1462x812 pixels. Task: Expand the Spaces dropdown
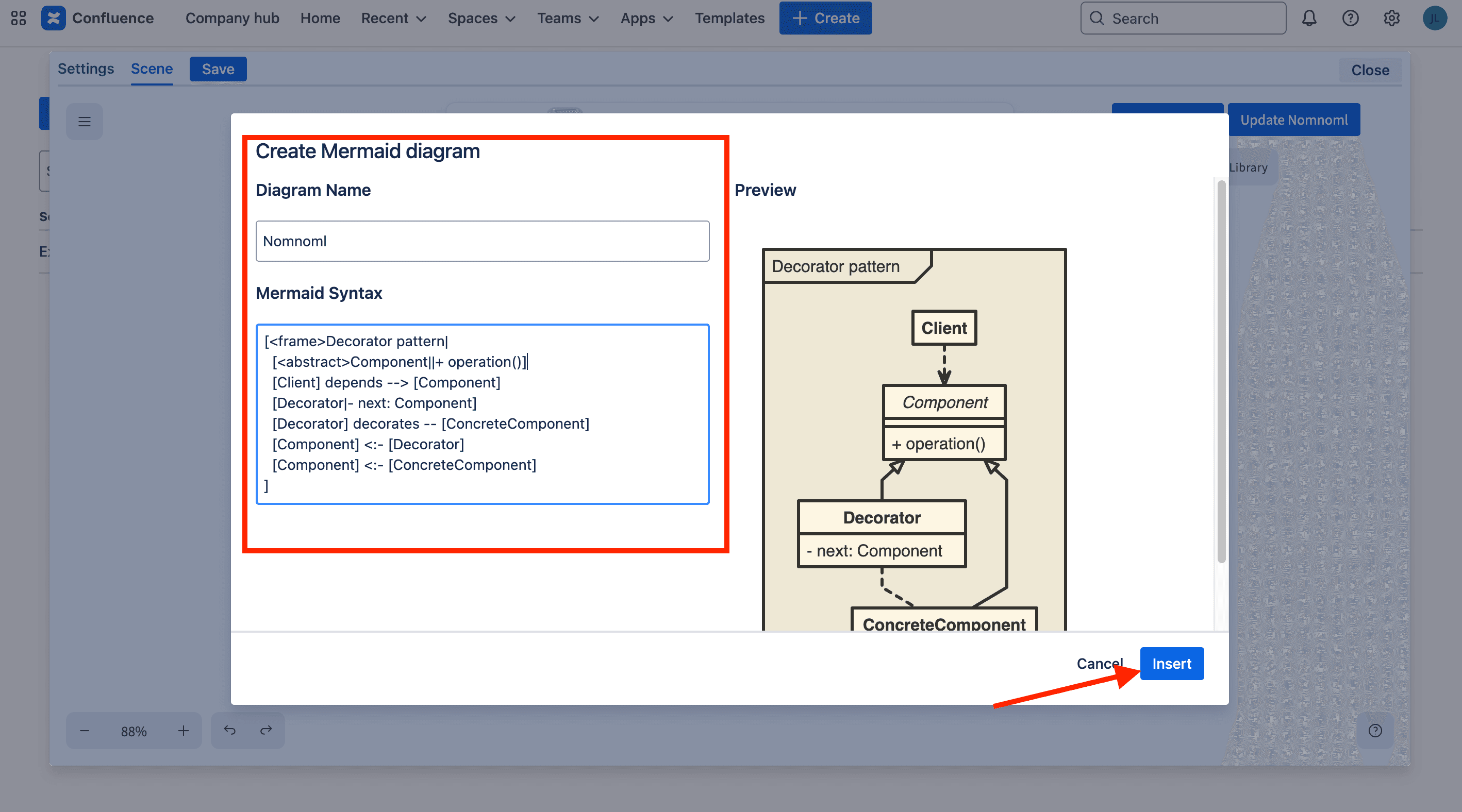482,18
